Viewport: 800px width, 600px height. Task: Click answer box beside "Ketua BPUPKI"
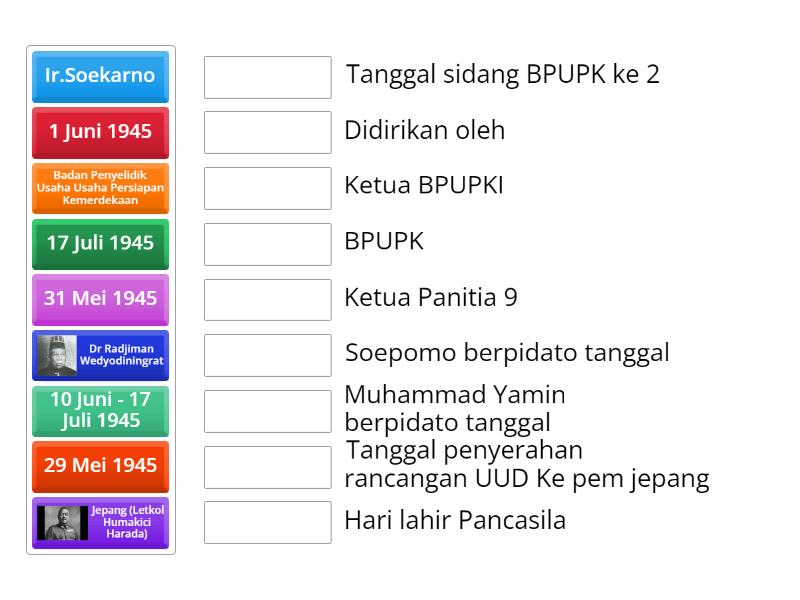[x=266, y=186]
